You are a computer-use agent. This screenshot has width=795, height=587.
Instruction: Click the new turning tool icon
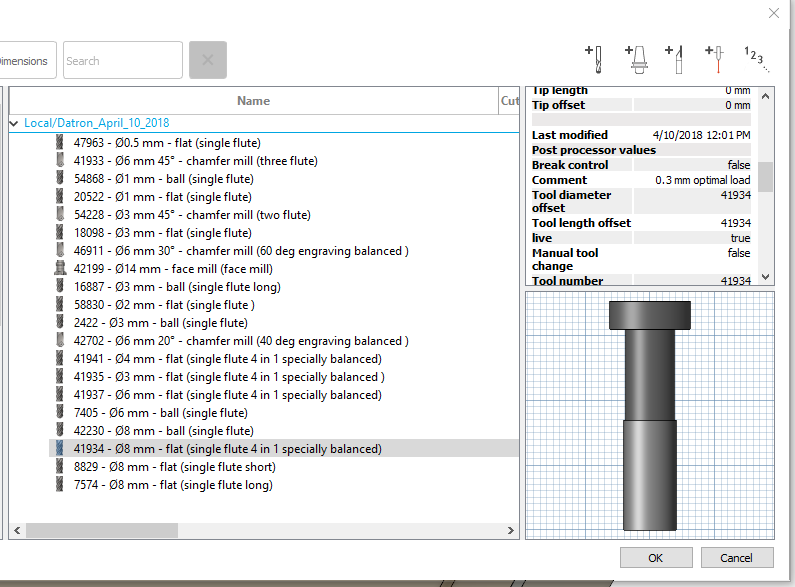pyautogui.click(x=675, y=59)
